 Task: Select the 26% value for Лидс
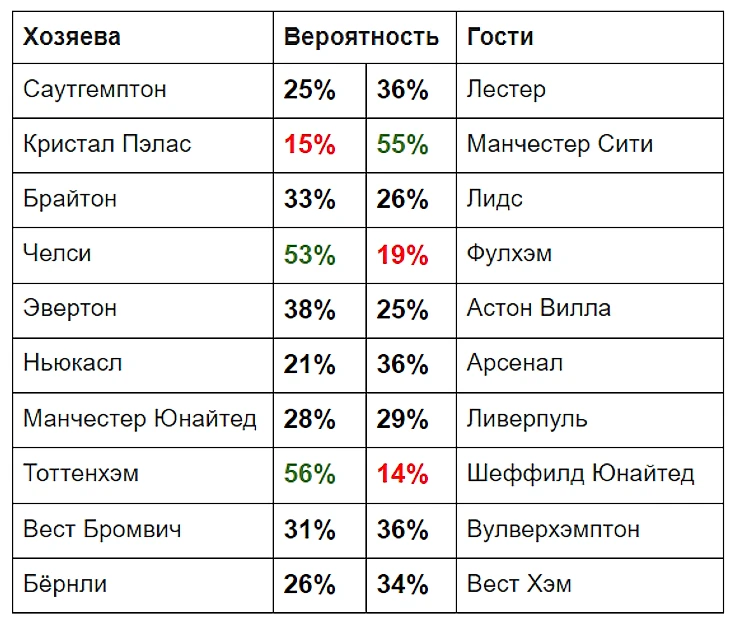pyautogui.click(x=402, y=200)
